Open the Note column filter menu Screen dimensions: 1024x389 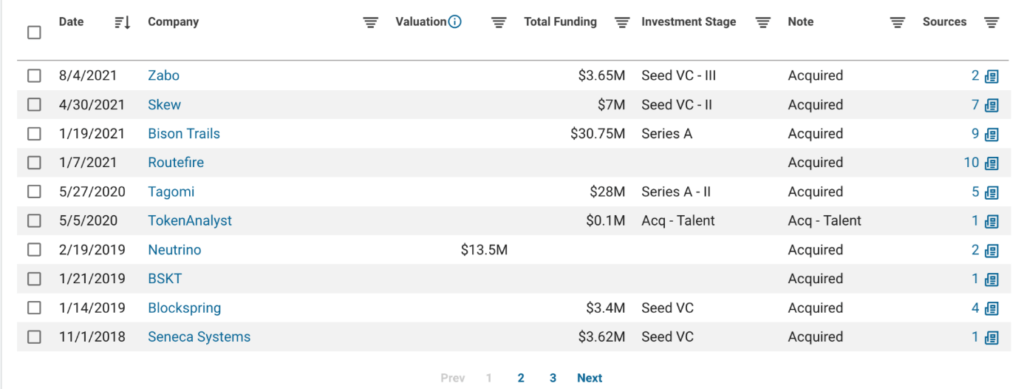point(898,22)
